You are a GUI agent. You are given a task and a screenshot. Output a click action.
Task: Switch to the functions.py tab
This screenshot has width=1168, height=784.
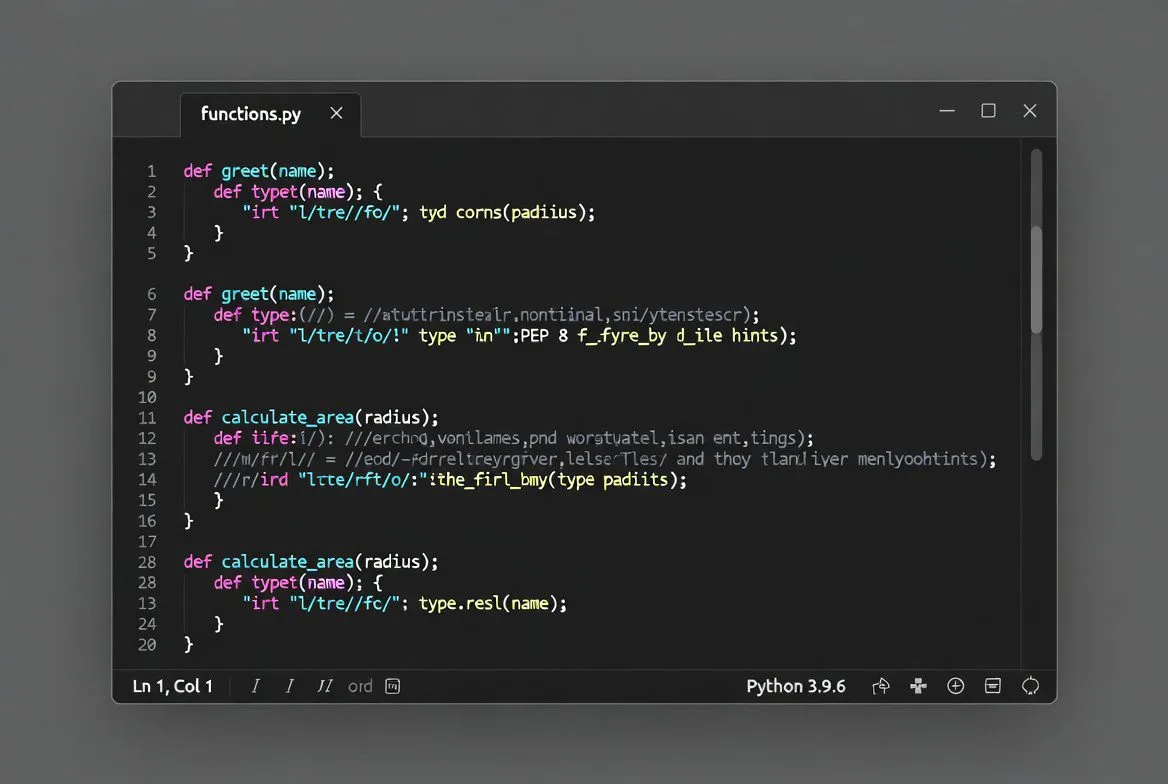tap(270, 114)
